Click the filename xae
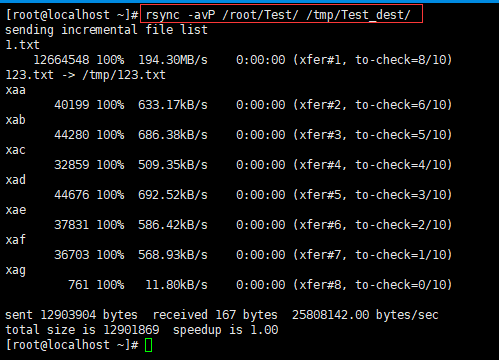 coord(16,210)
